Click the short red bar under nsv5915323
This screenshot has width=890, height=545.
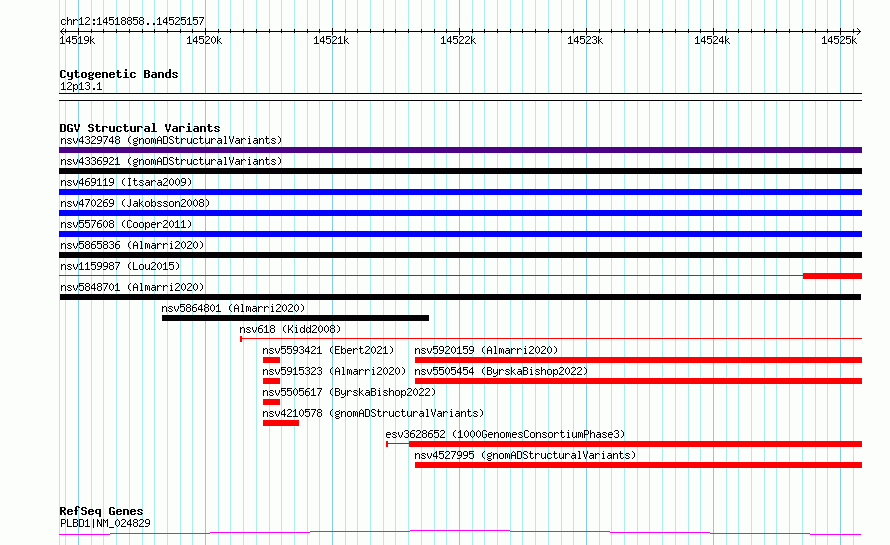click(x=271, y=381)
